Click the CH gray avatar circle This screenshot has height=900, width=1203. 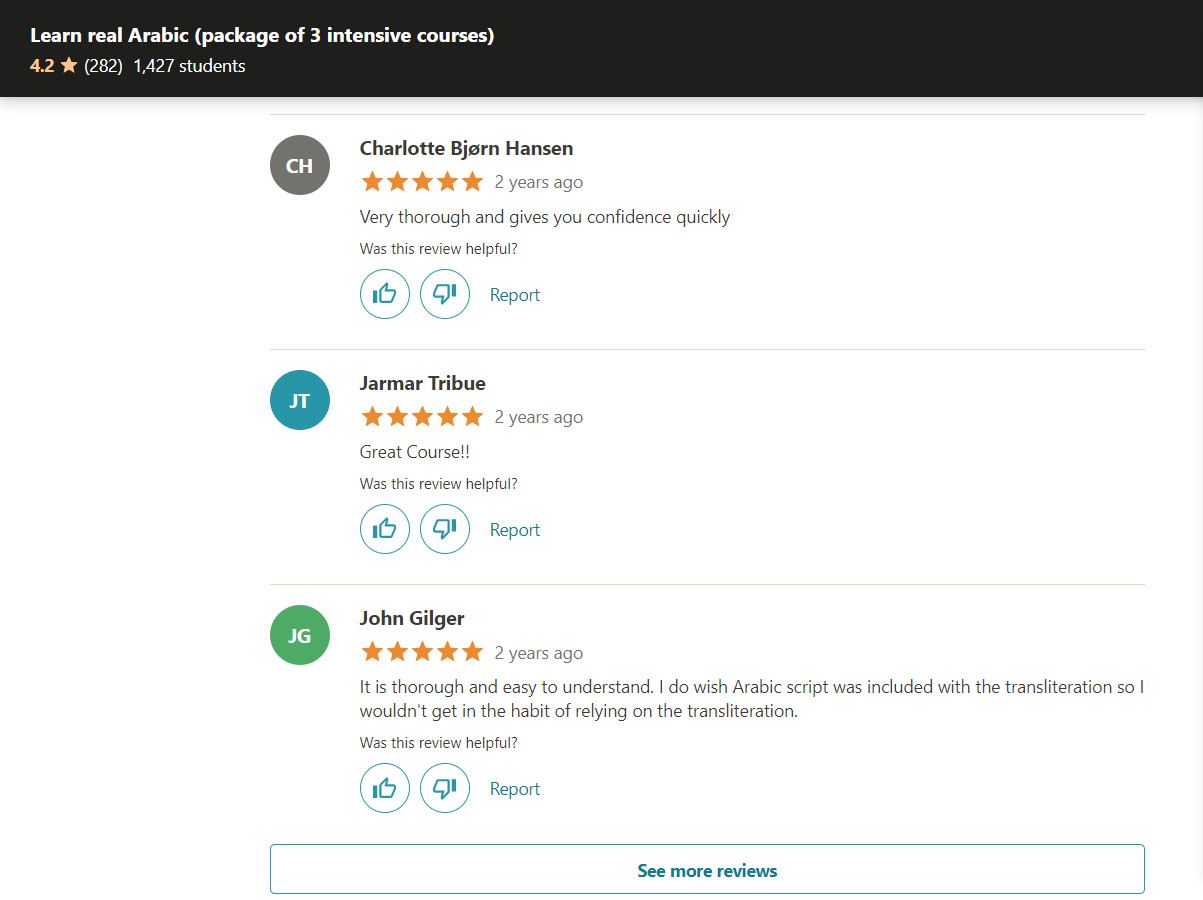pos(300,165)
